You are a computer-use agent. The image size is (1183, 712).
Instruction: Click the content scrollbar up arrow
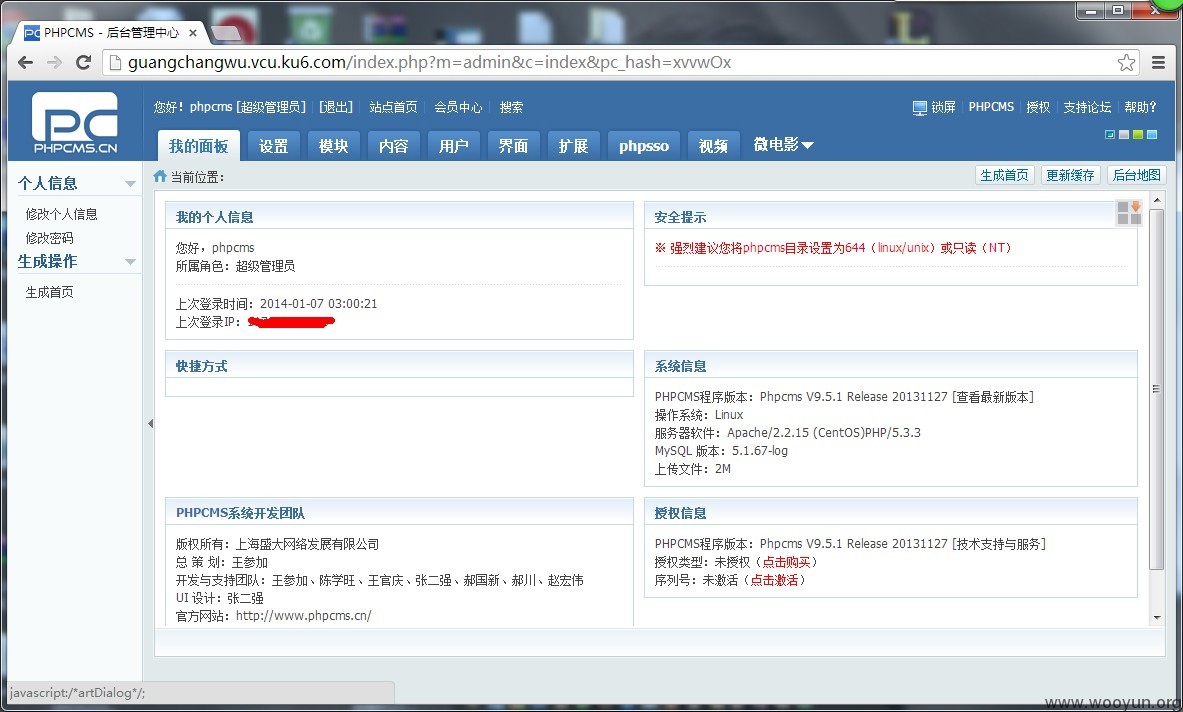(x=1157, y=200)
